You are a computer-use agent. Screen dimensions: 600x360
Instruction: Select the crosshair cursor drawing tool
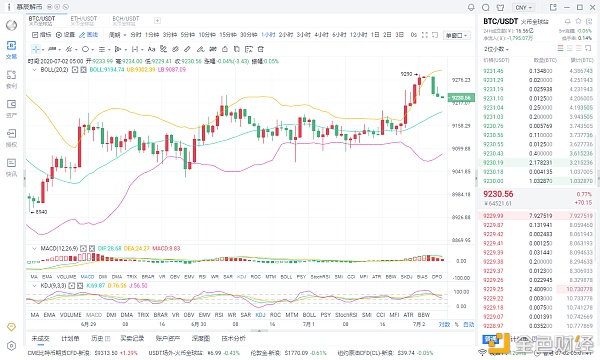pyautogui.click(x=36, y=49)
